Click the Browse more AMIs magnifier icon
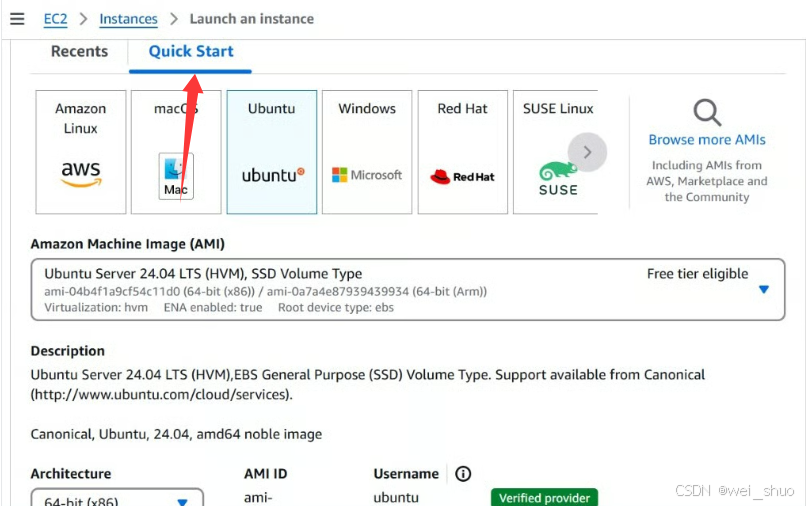This screenshot has width=806, height=506. point(707,113)
